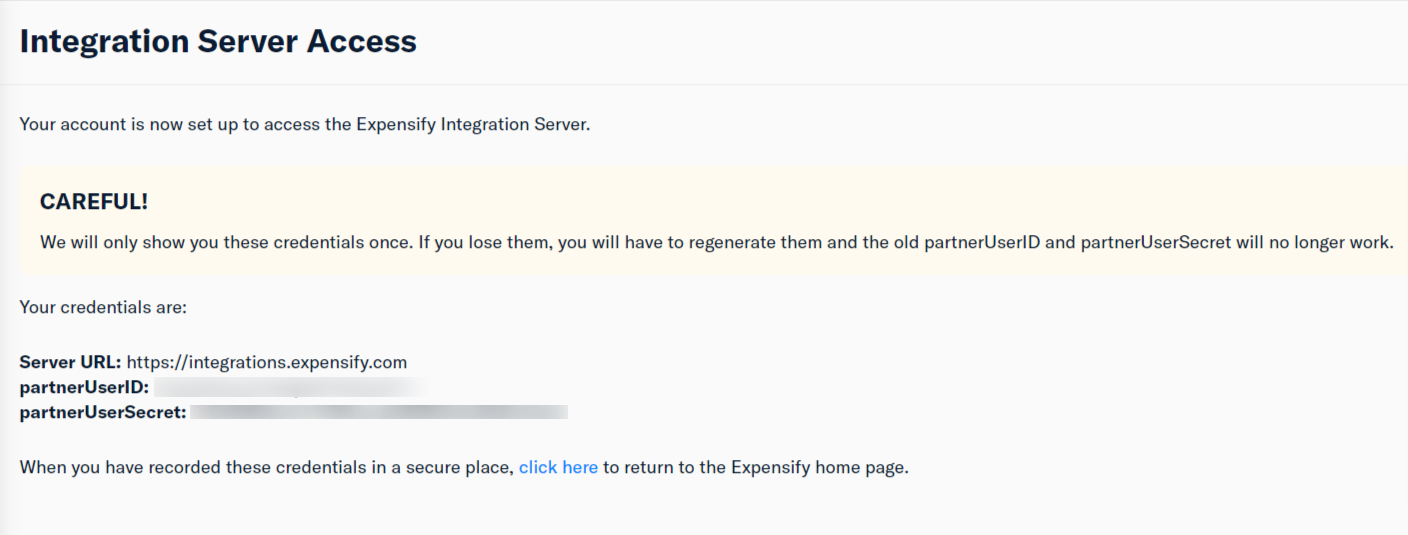
Task: Click the bold "partnerUserSecret:" label
Action: [103, 411]
